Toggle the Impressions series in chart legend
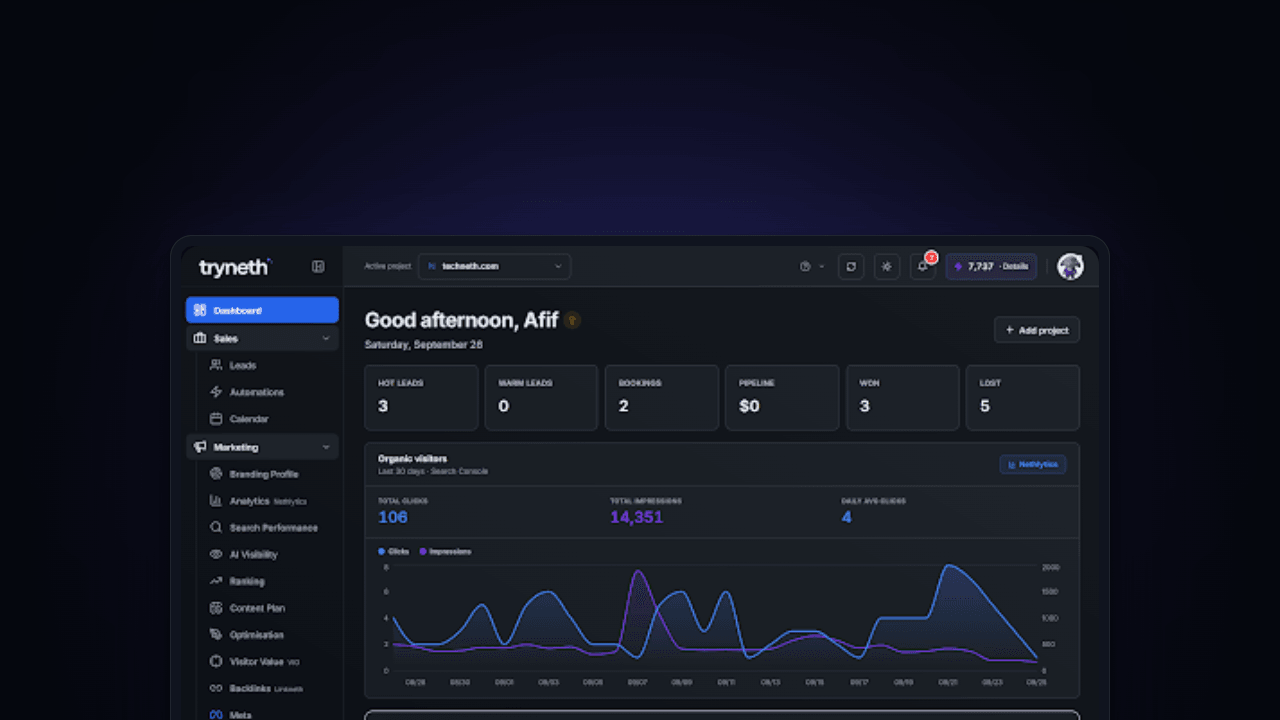 446,551
